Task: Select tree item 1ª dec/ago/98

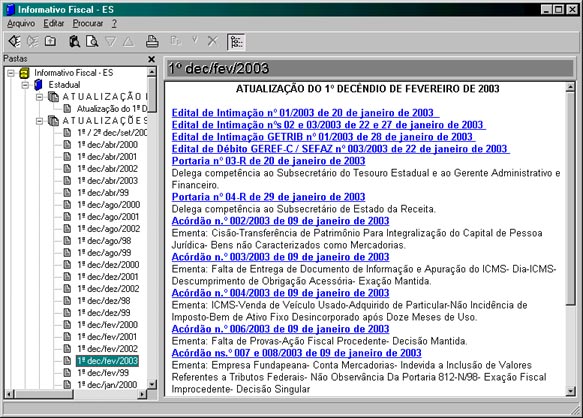Action: (104, 241)
